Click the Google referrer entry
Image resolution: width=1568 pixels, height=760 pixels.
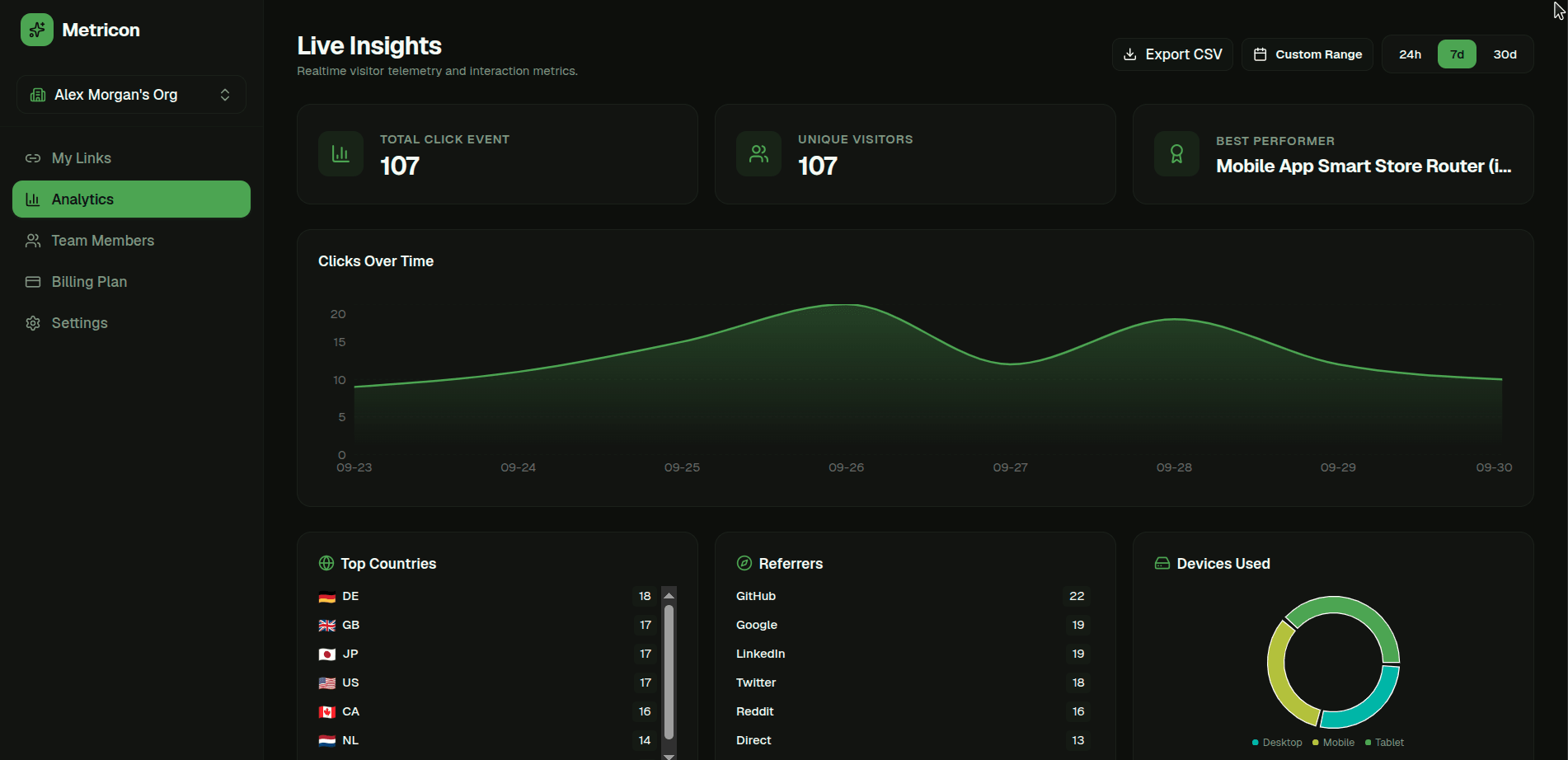(x=913, y=625)
